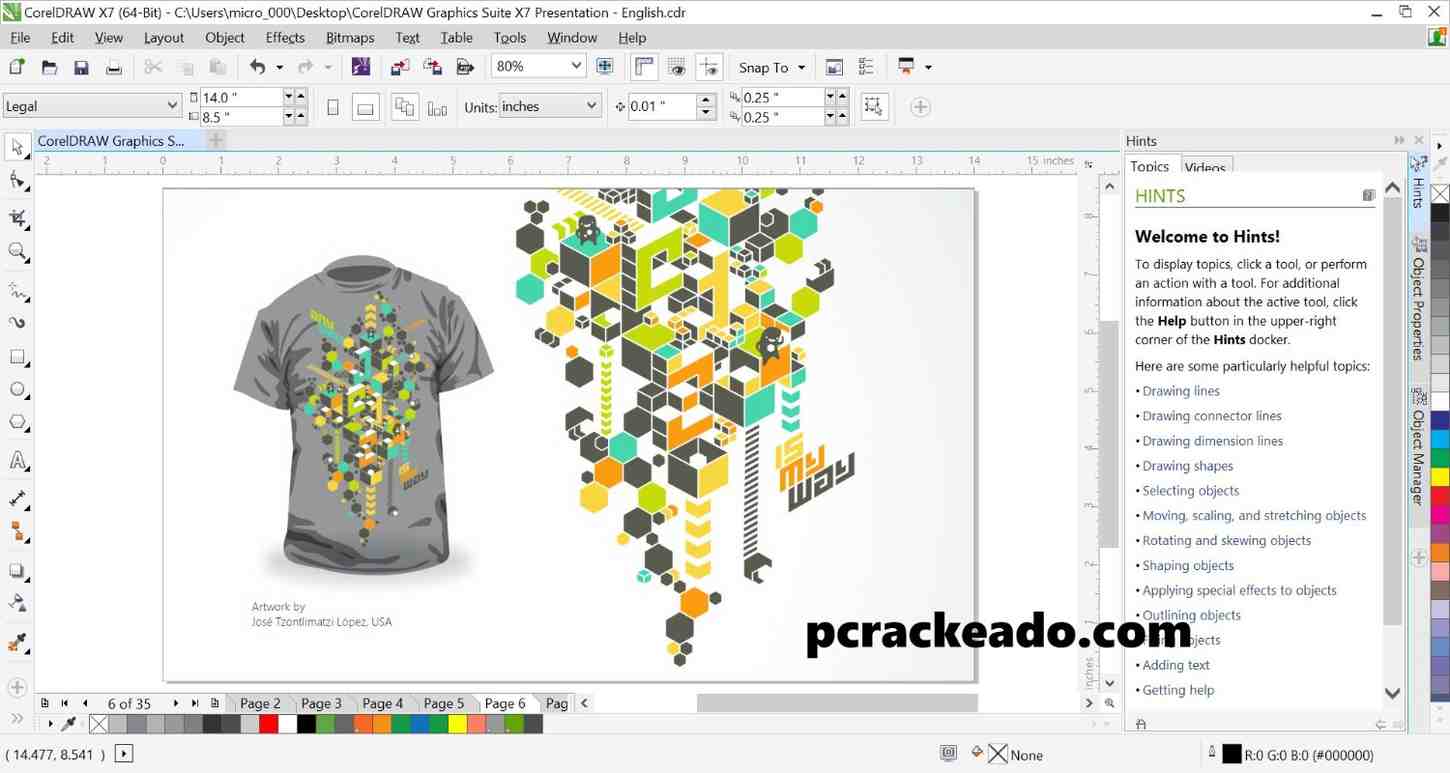Select the Zoom magnifier tool

click(x=17, y=252)
